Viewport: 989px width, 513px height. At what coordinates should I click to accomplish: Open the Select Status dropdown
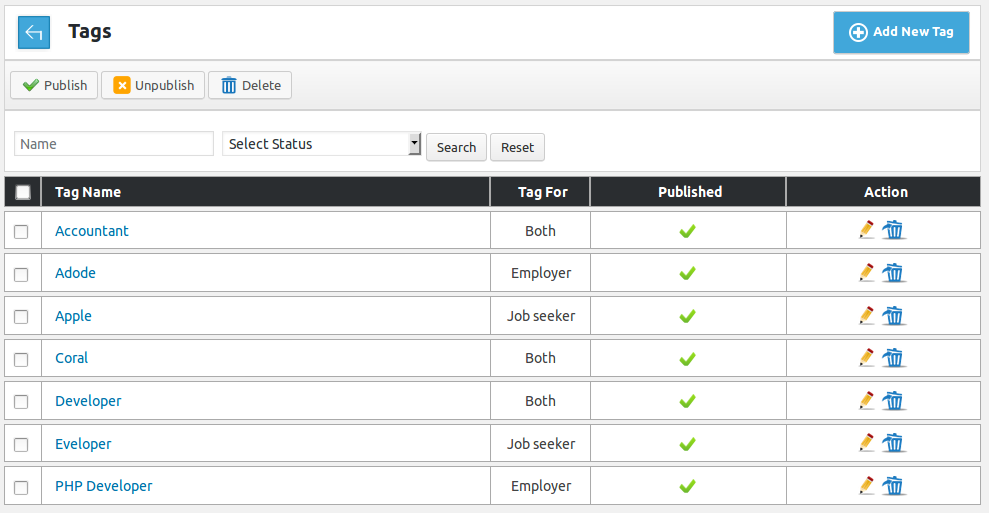click(x=322, y=144)
